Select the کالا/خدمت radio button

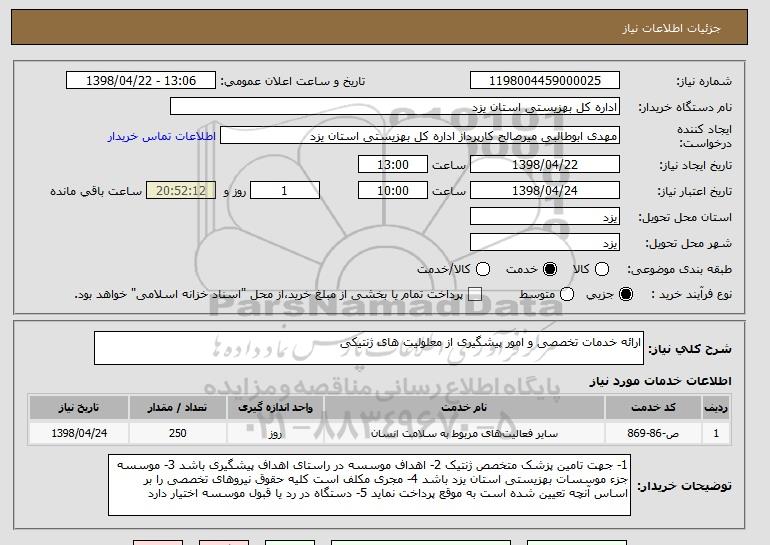click(x=483, y=269)
